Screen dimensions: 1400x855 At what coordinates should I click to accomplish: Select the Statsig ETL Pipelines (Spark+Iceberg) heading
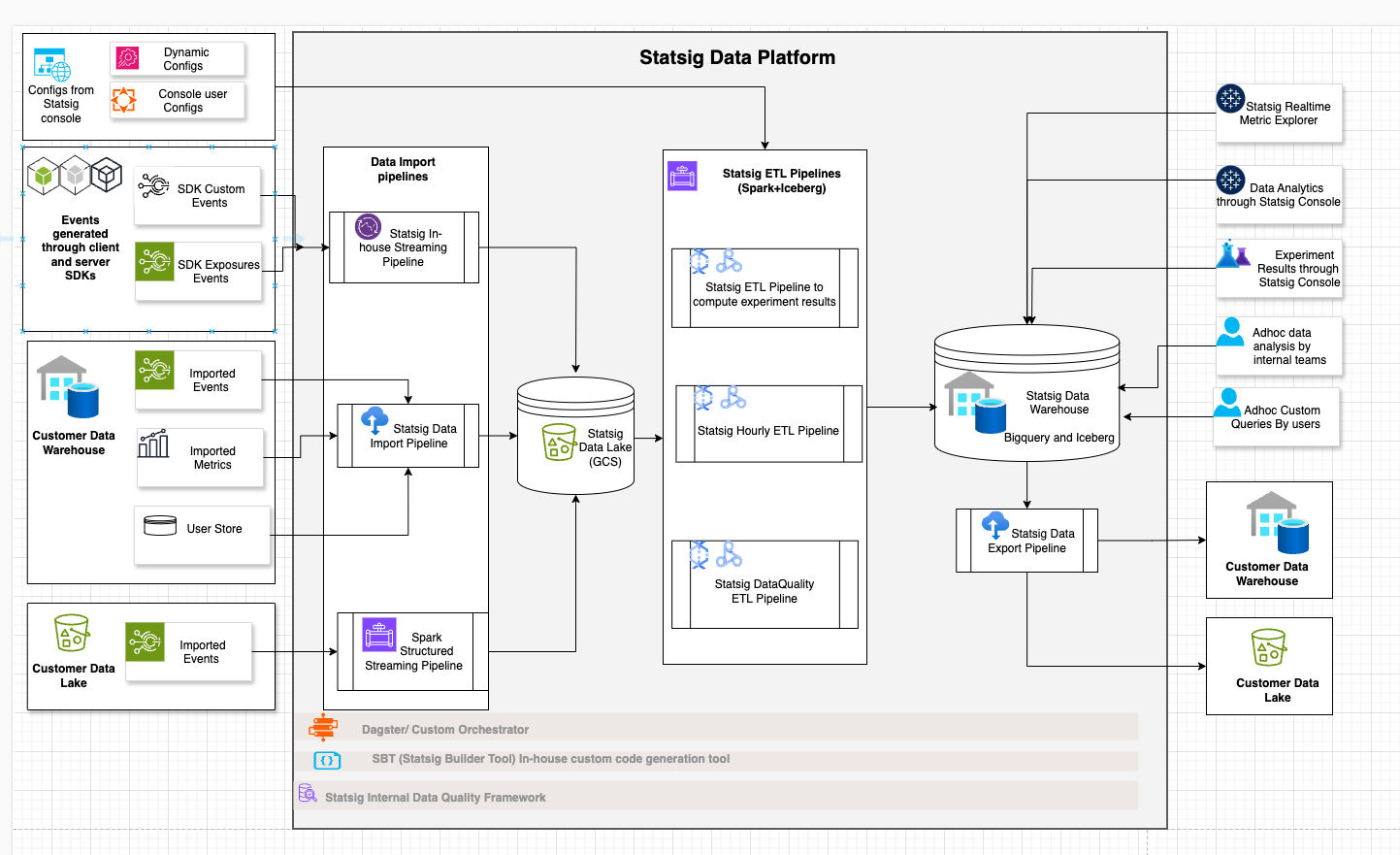tap(782, 181)
